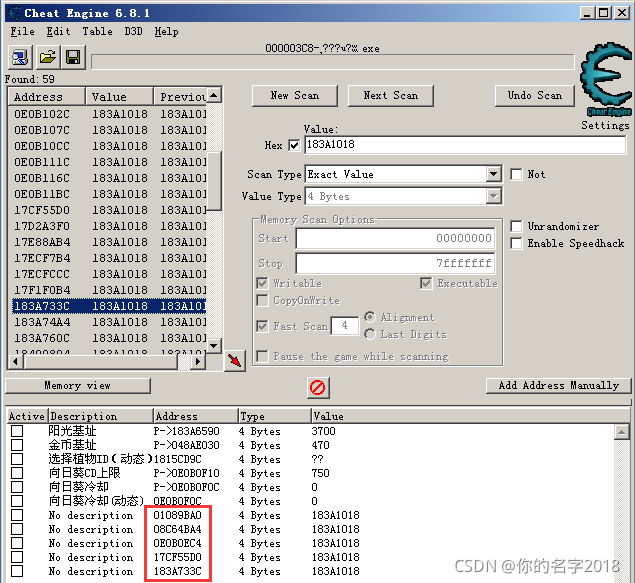Viewport: 635px width, 583px height.
Task: Click results list scroll up arrow
Action: (214, 95)
